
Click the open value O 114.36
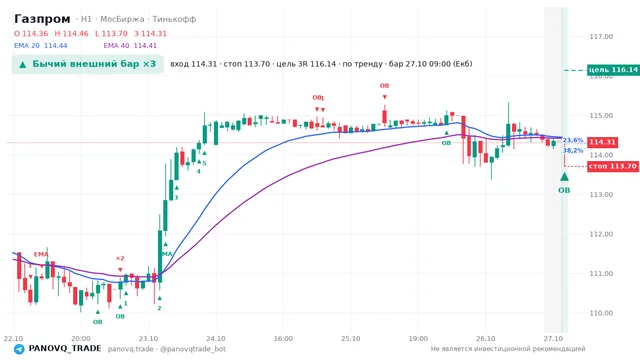pyautogui.click(x=31, y=34)
